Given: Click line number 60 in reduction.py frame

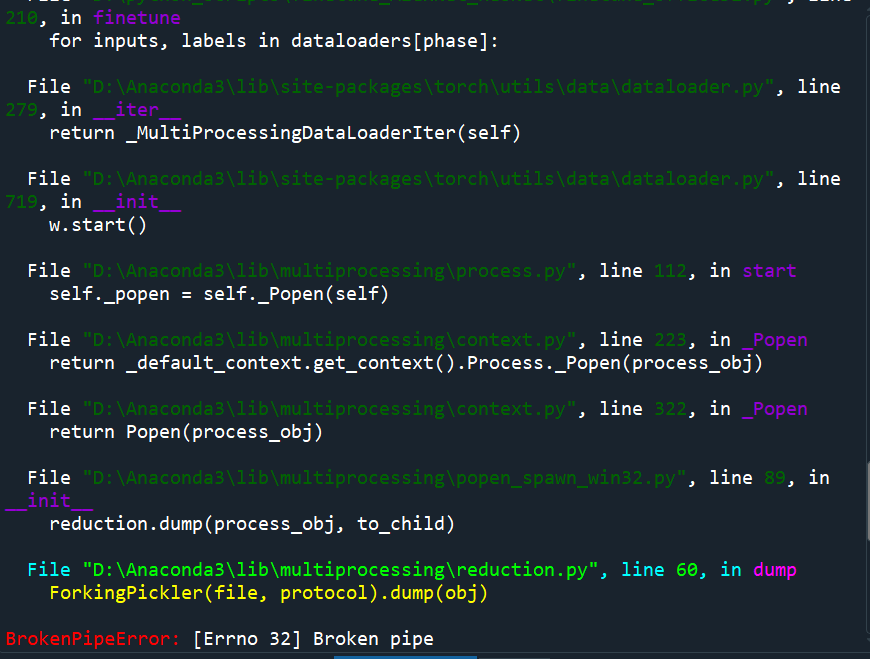Looking at the screenshot, I should coord(687,570).
